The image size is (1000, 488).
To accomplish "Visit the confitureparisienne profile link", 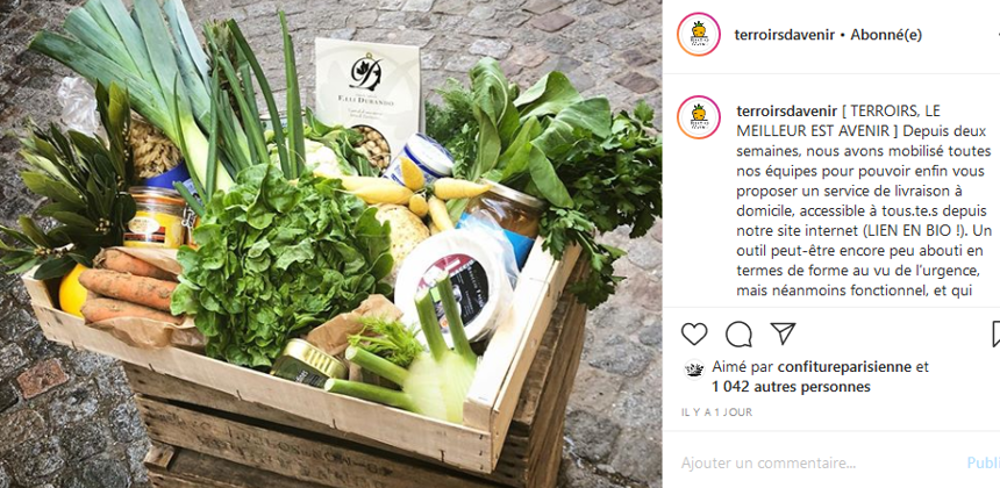I will [845, 367].
